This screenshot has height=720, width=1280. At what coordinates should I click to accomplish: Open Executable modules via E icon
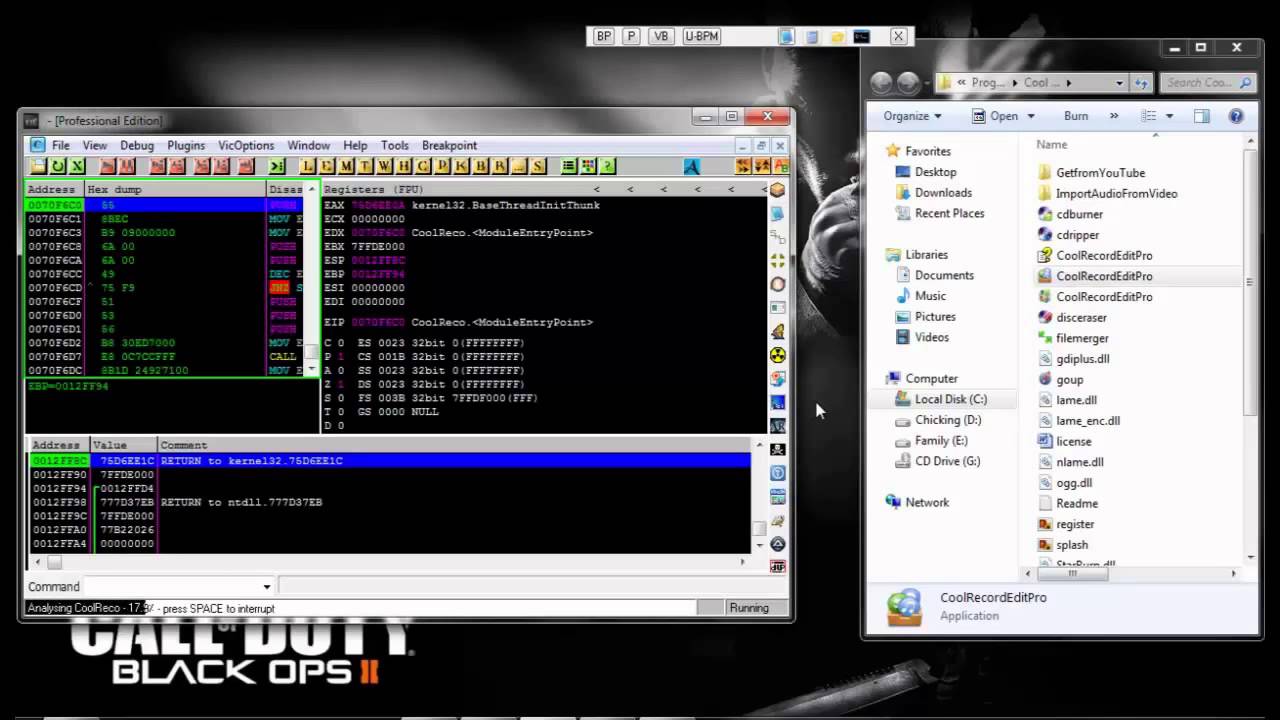(x=327, y=166)
